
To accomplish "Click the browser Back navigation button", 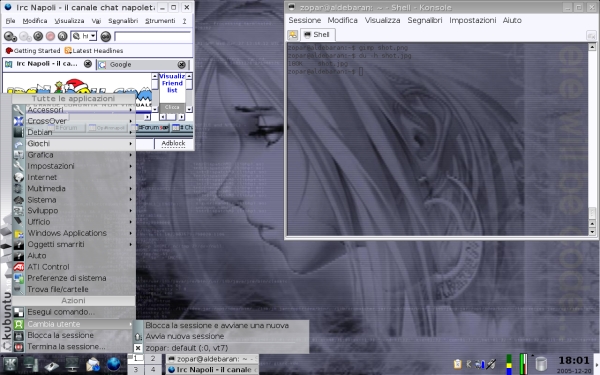I will (9, 36).
